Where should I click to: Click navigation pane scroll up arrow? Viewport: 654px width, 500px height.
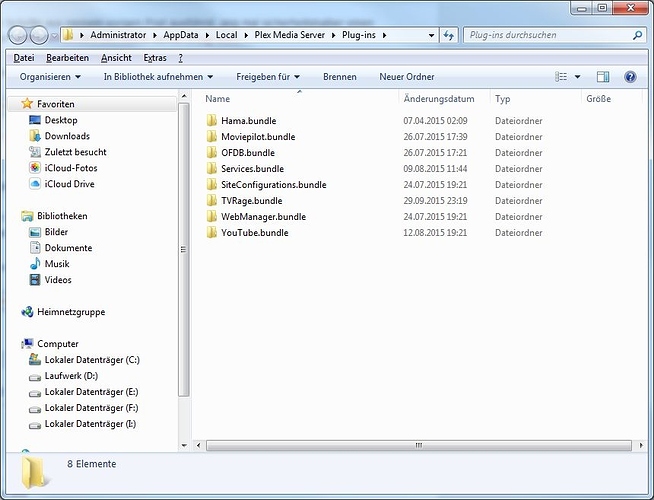184,96
